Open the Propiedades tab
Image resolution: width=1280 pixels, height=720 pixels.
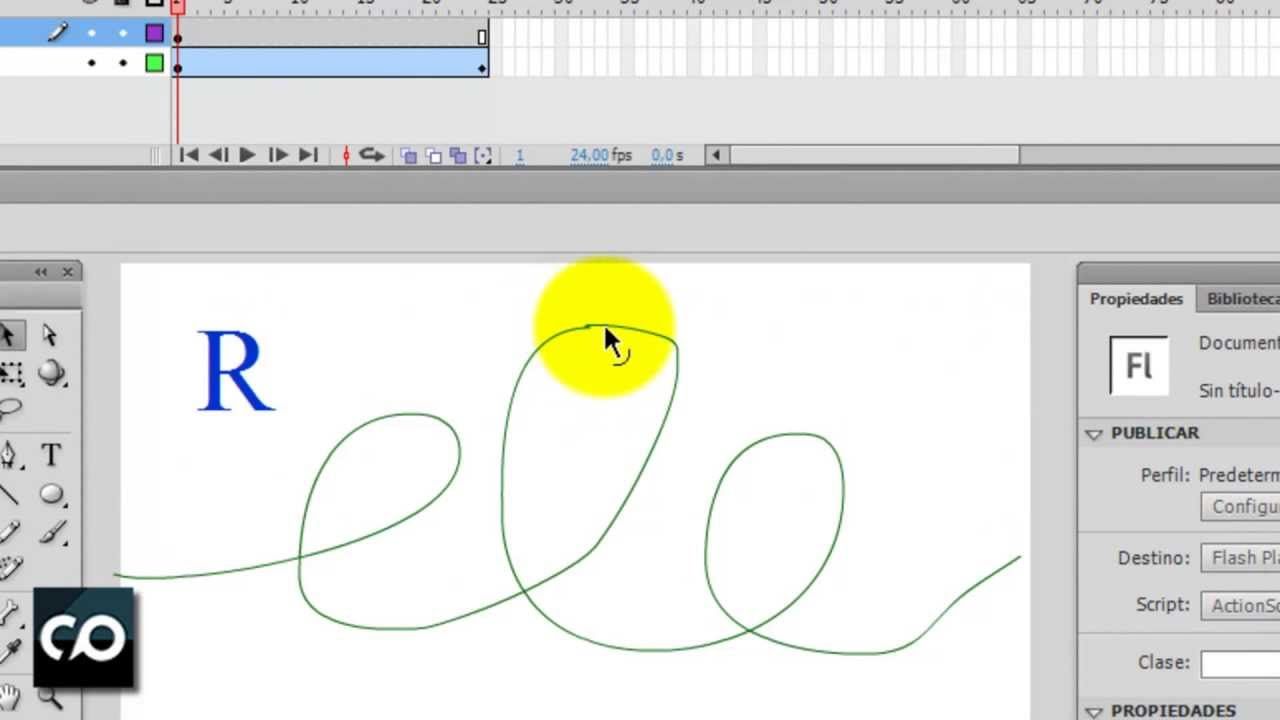tap(1136, 299)
